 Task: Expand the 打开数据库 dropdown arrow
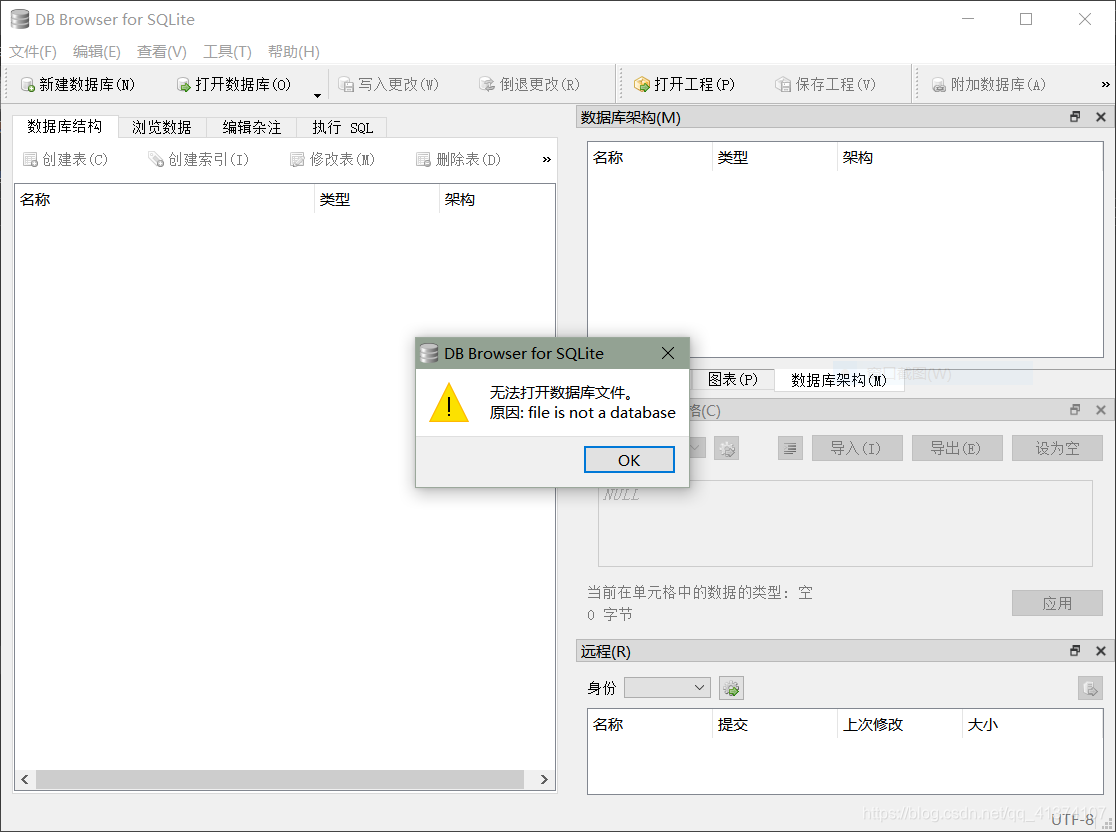point(317,93)
